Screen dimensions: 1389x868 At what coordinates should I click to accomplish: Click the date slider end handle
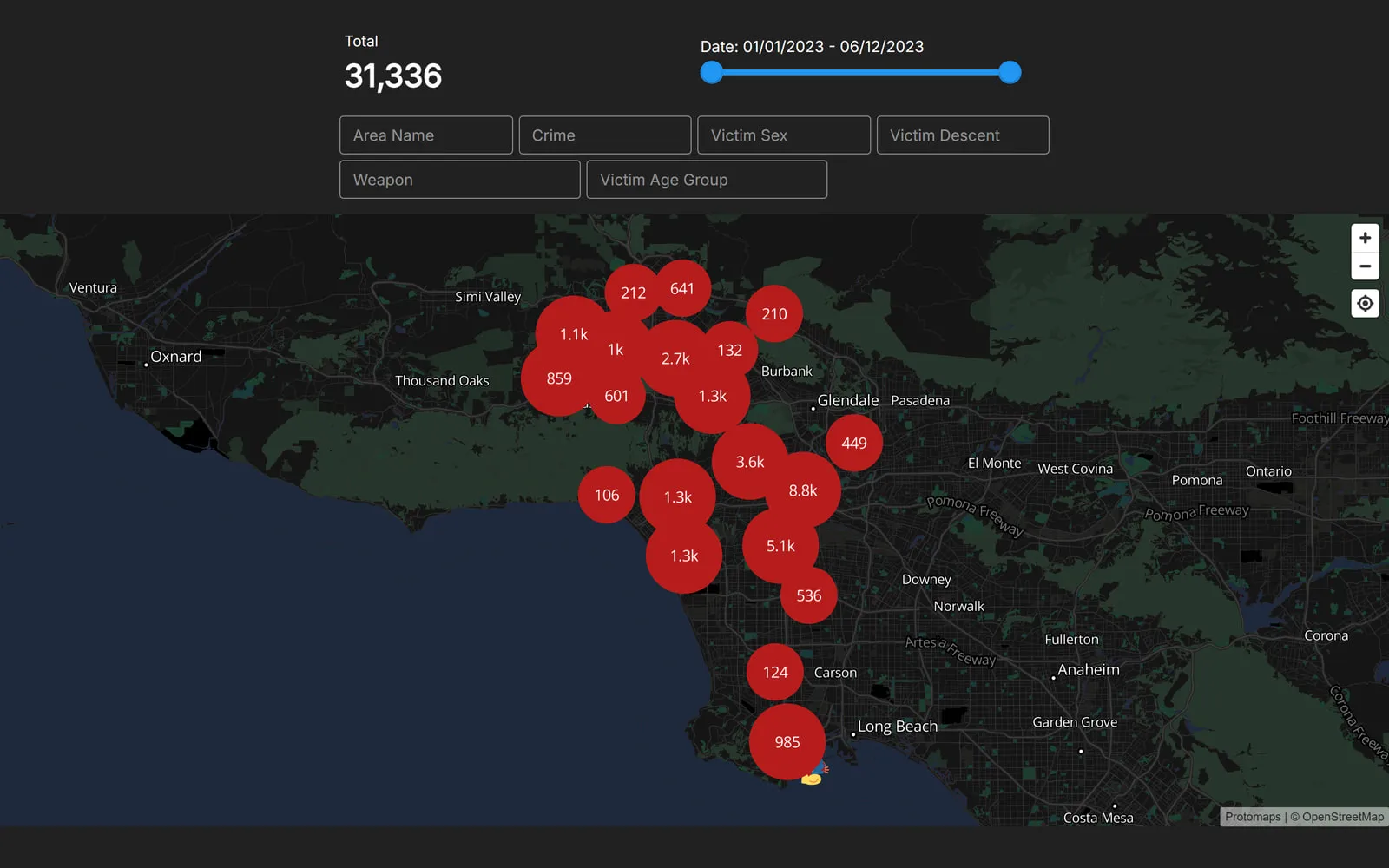tap(1010, 72)
